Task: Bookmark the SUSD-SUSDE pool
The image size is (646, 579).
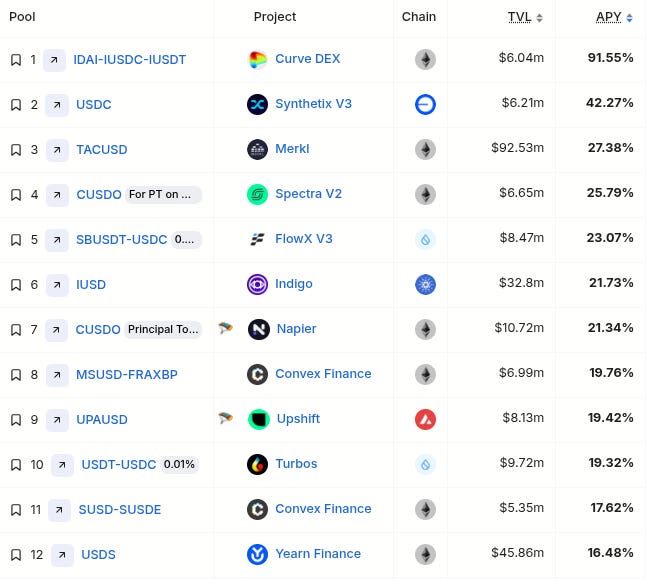Action: [x=16, y=510]
